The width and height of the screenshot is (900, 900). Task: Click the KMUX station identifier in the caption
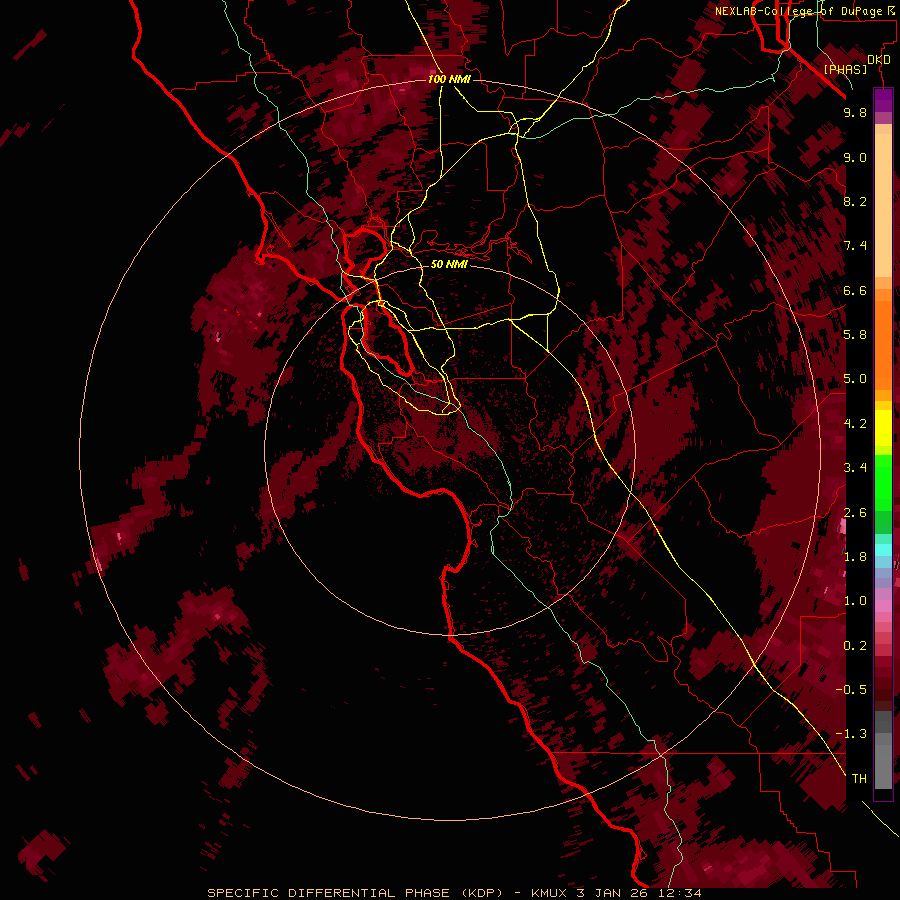pos(551,893)
